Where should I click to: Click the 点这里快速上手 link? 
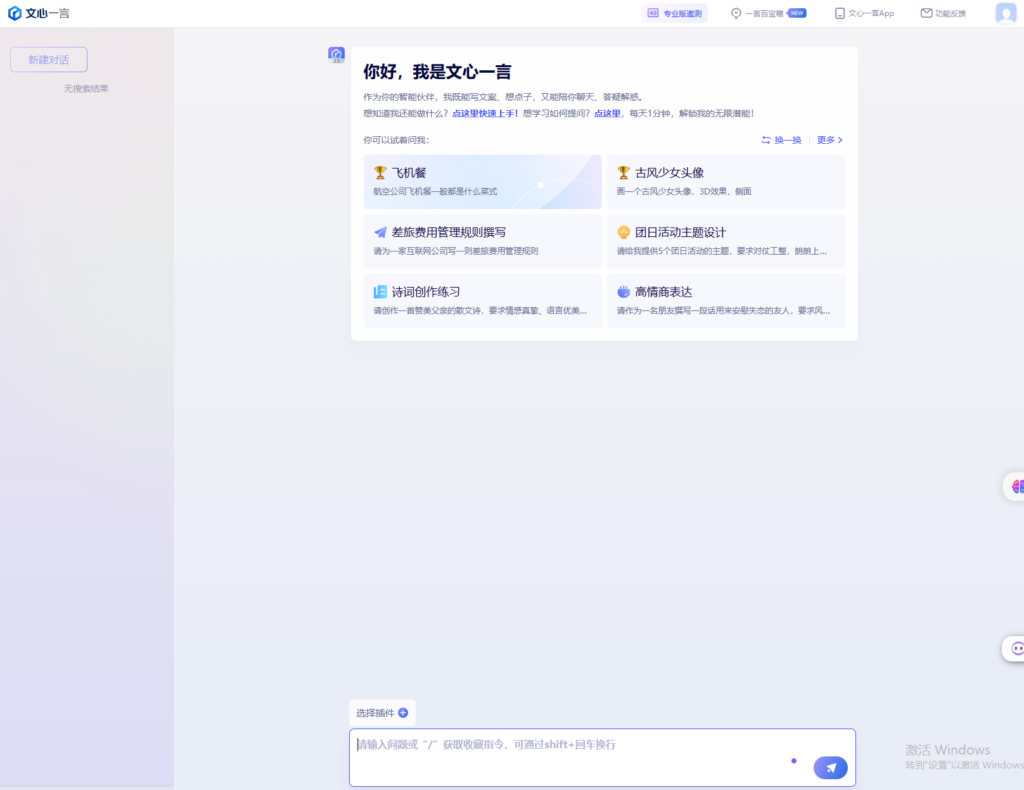(485, 113)
